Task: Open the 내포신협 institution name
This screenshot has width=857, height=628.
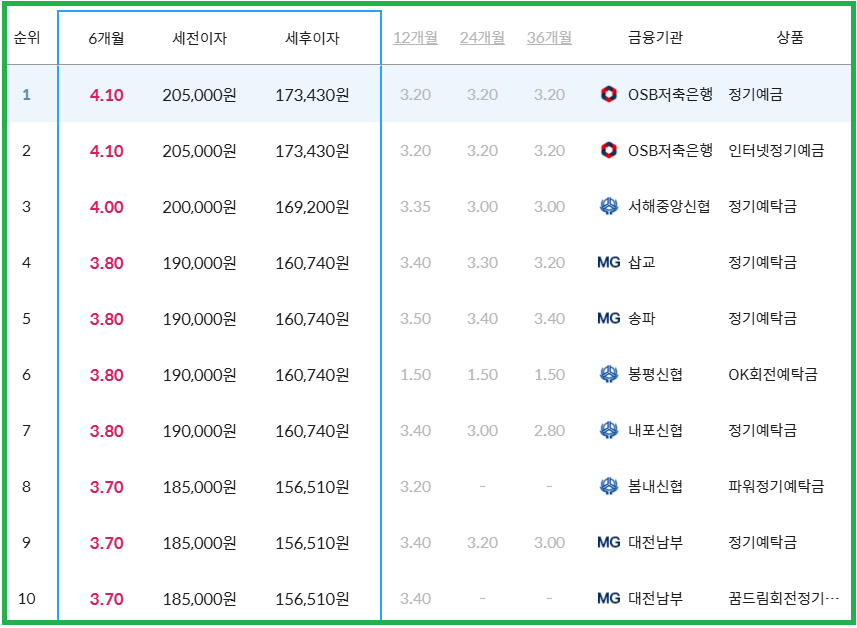Action: (655, 430)
